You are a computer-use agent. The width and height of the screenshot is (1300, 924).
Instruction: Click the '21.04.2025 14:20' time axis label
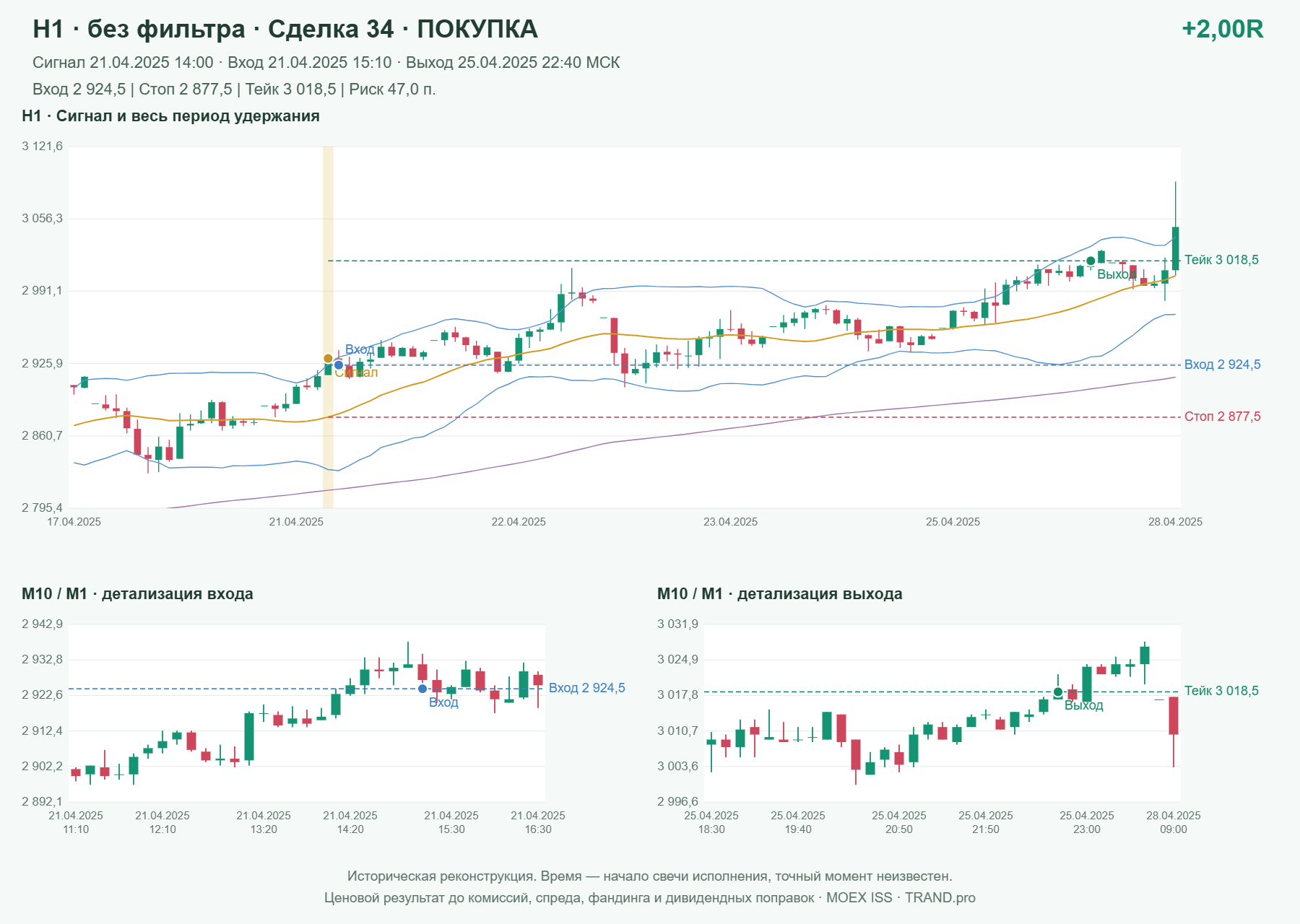coord(350,822)
